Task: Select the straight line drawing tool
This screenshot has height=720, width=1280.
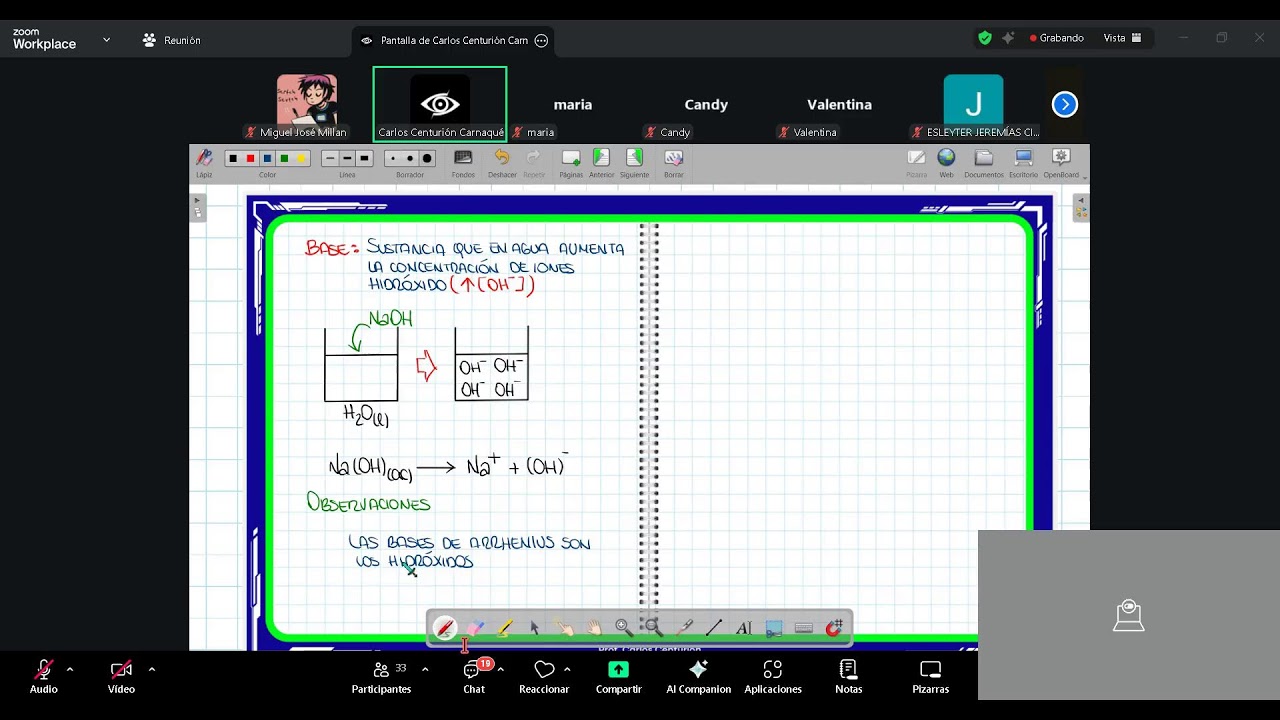Action: coord(714,628)
